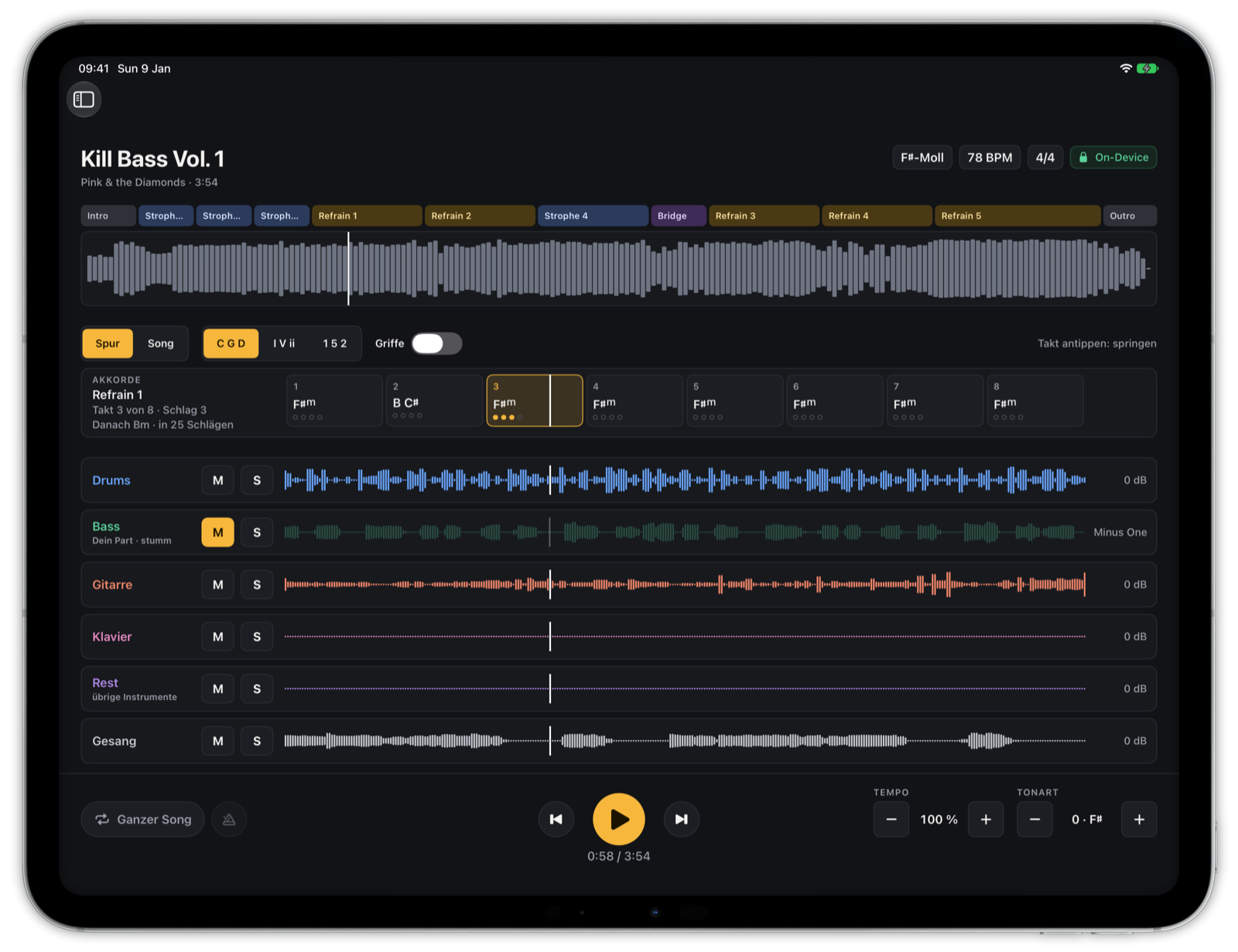Choose the 1 5 2 chord notation
1238x952 pixels.
click(334, 343)
